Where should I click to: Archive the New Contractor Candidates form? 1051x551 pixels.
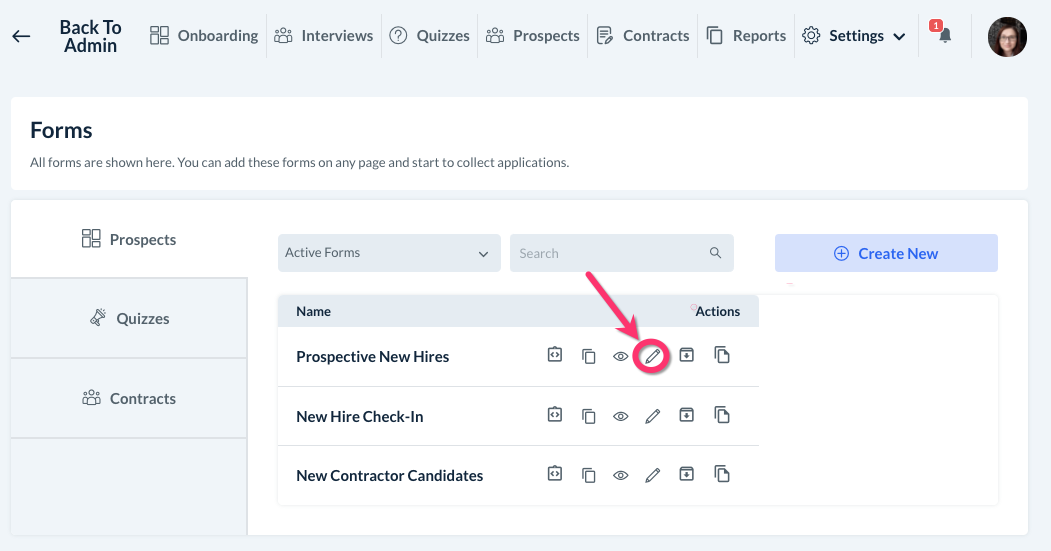(x=687, y=475)
